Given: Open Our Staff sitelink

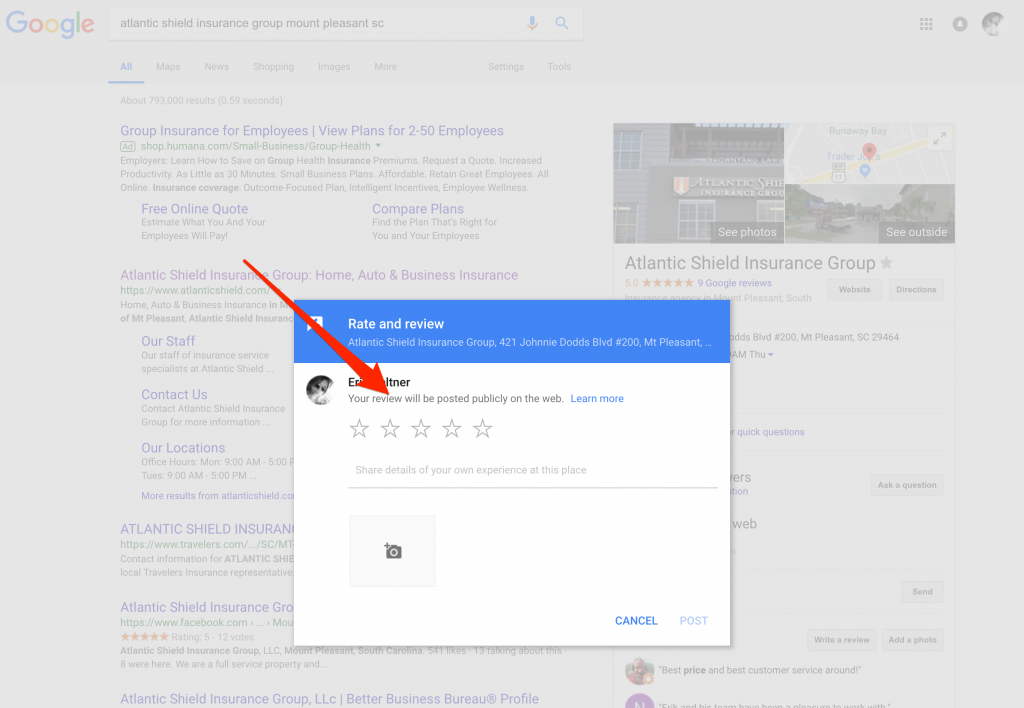Looking at the screenshot, I should point(168,341).
